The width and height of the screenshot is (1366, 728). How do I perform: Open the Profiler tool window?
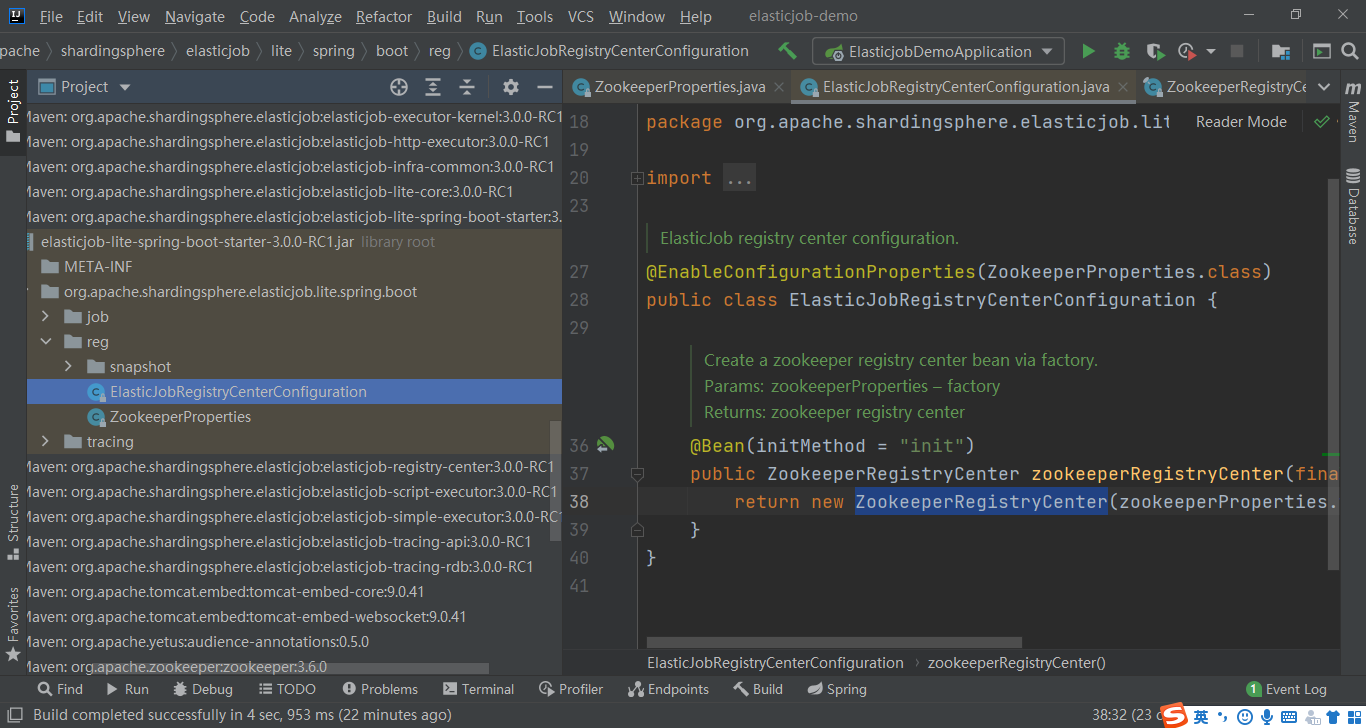tap(571, 689)
